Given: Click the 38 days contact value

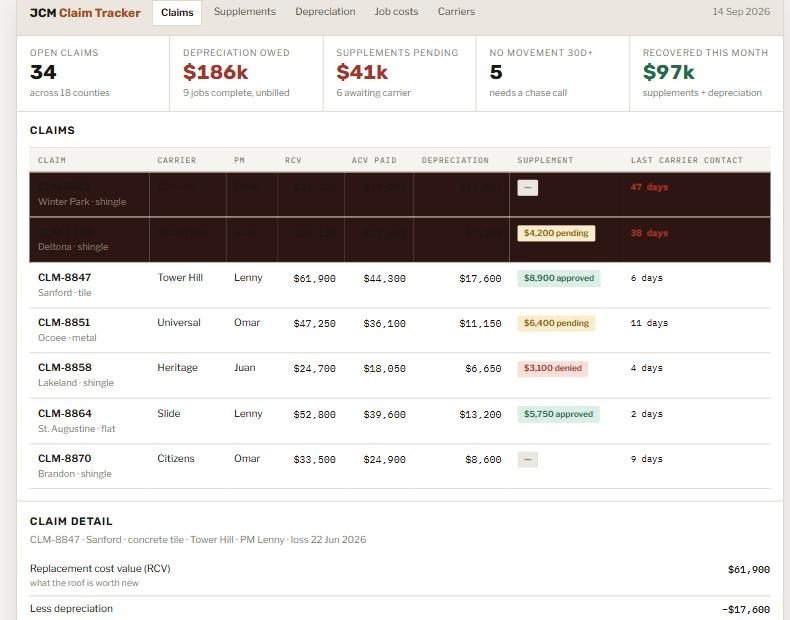Looking at the screenshot, I should (x=649, y=233).
